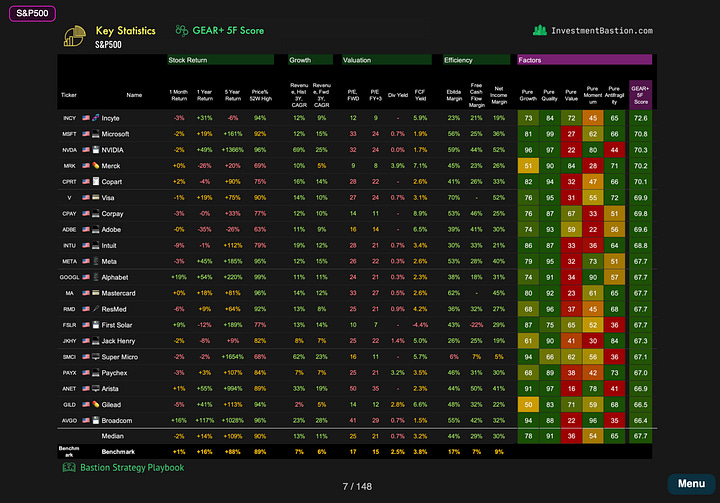
Task: Select the Factors group header
Action: (x=585, y=60)
